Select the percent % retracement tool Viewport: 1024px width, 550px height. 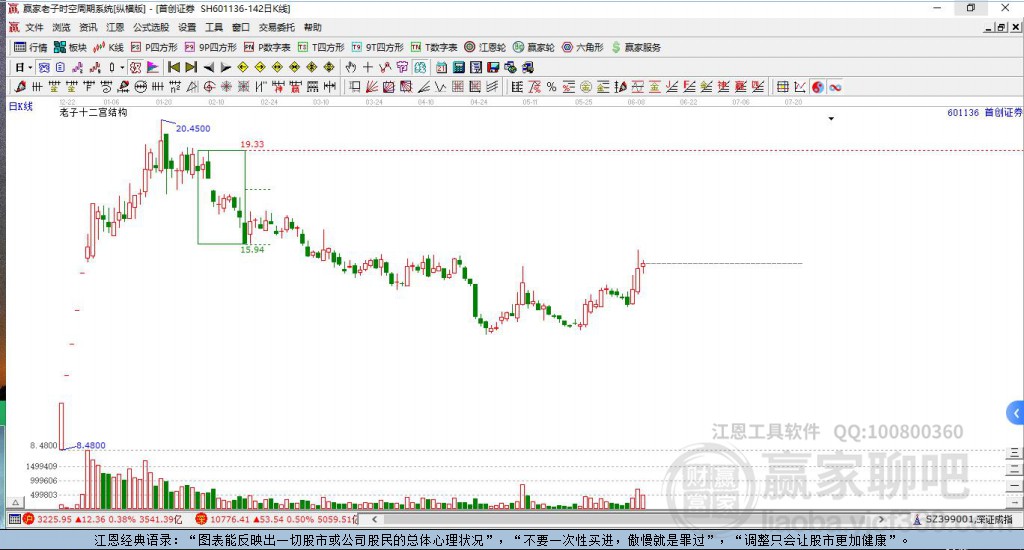tap(551, 87)
